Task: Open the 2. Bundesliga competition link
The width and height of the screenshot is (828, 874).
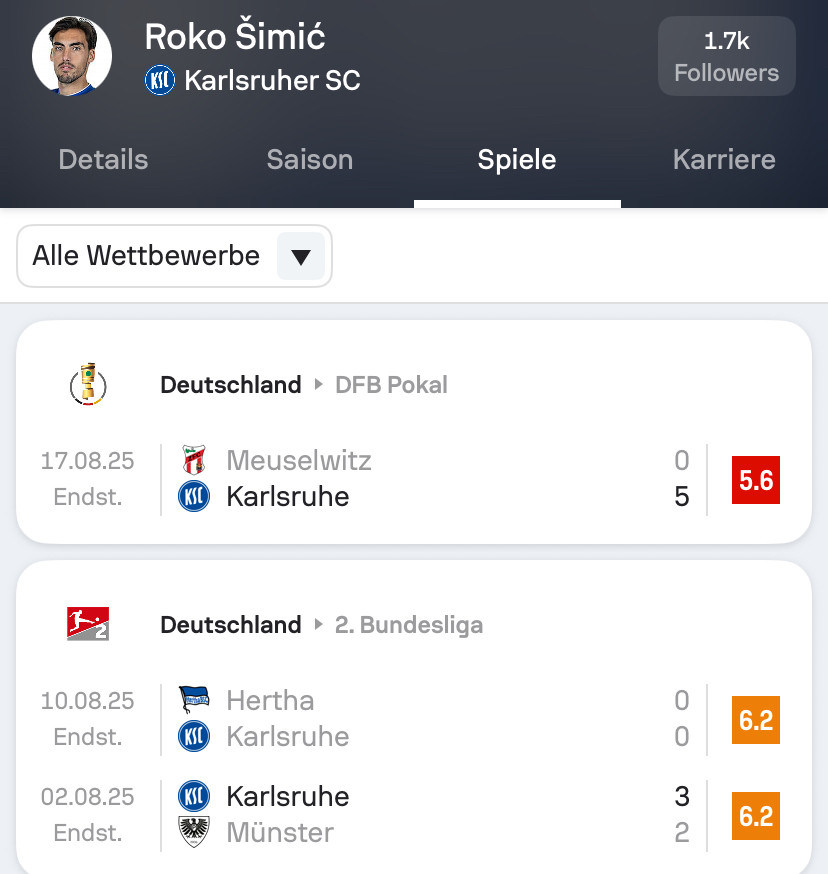Action: click(x=408, y=625)
